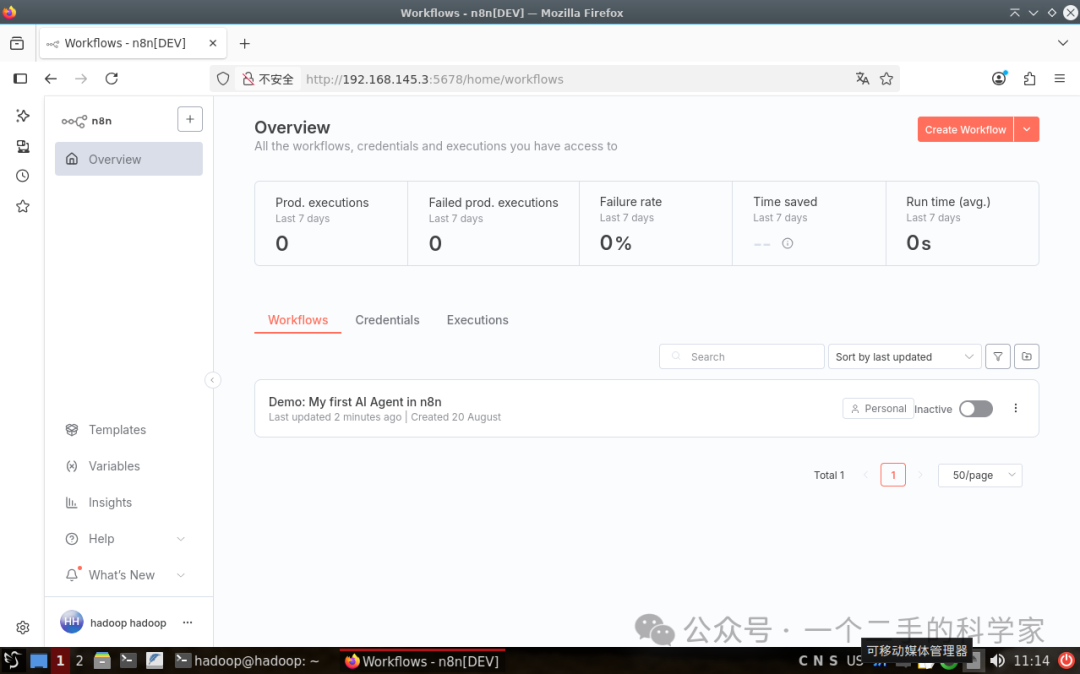Click the Failure rate stat card
The image size is (1080, 674).
656,224
